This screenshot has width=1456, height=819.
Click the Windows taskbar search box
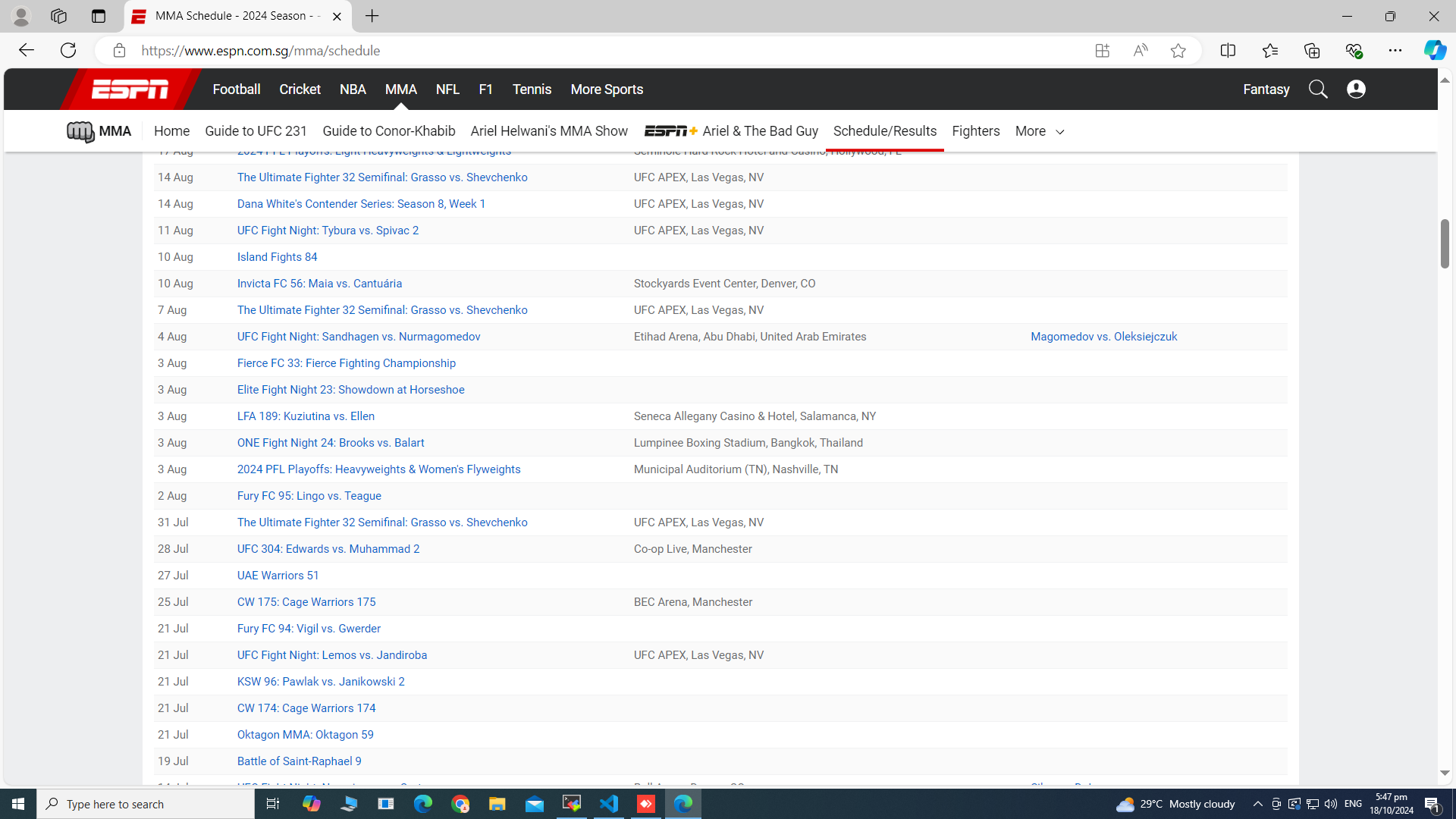[146, 804]
